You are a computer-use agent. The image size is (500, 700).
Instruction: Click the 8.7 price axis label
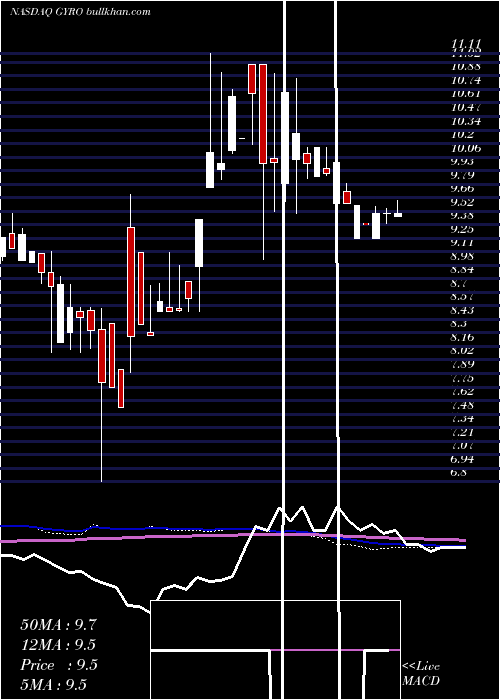tap(459, 283)
